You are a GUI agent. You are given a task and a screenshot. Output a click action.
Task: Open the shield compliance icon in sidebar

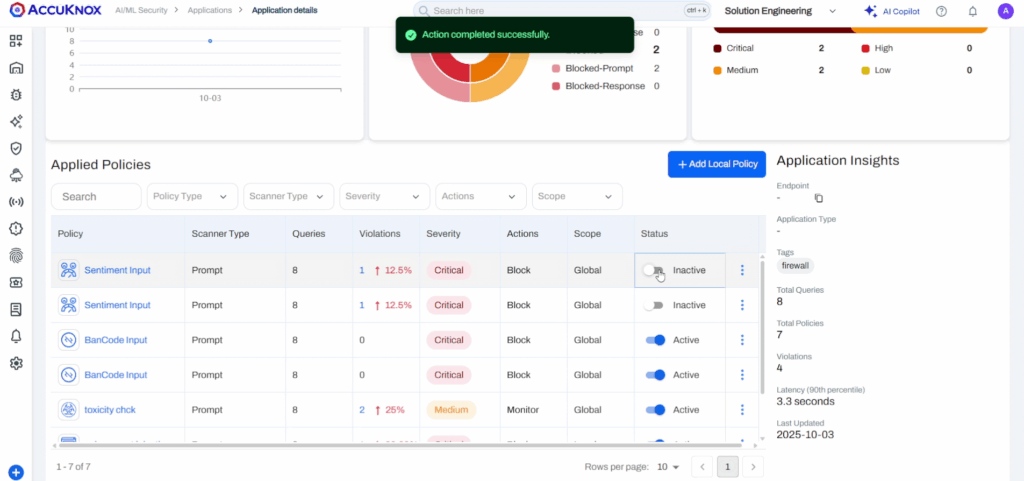pyautogui.click(x=16, y=148)
